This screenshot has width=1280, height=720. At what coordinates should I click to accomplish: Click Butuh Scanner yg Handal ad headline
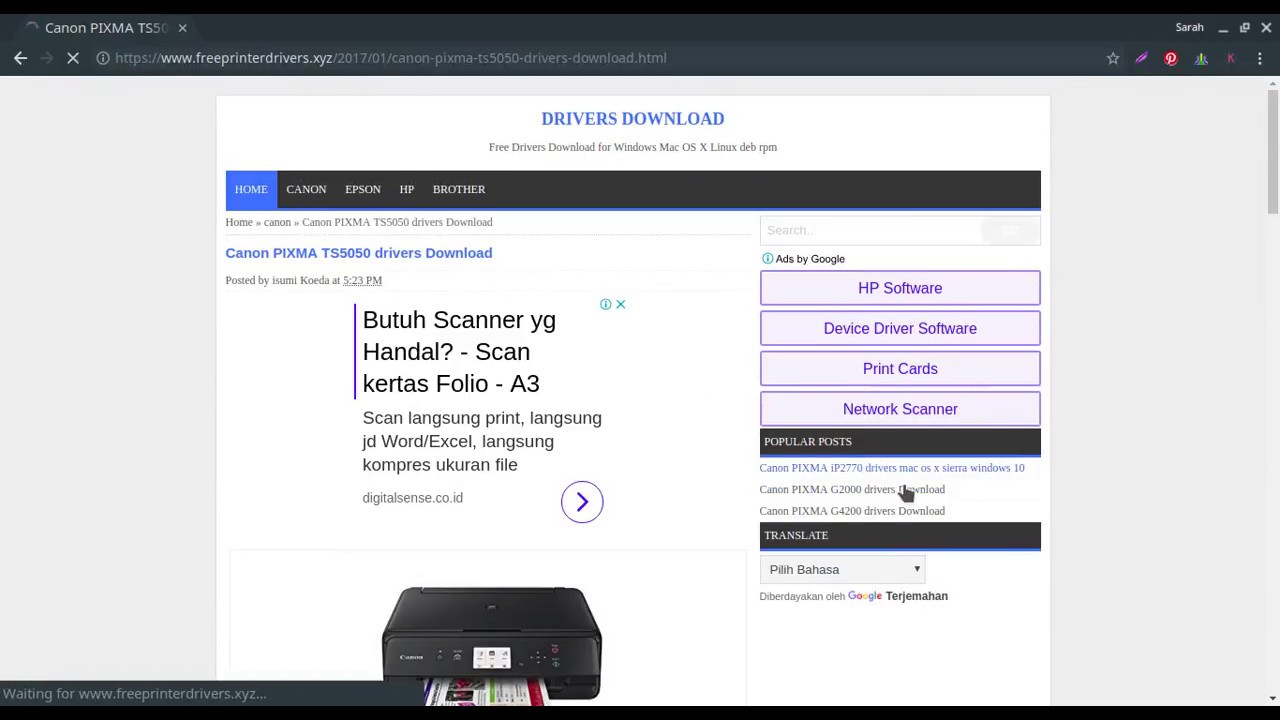coord(459,352)
